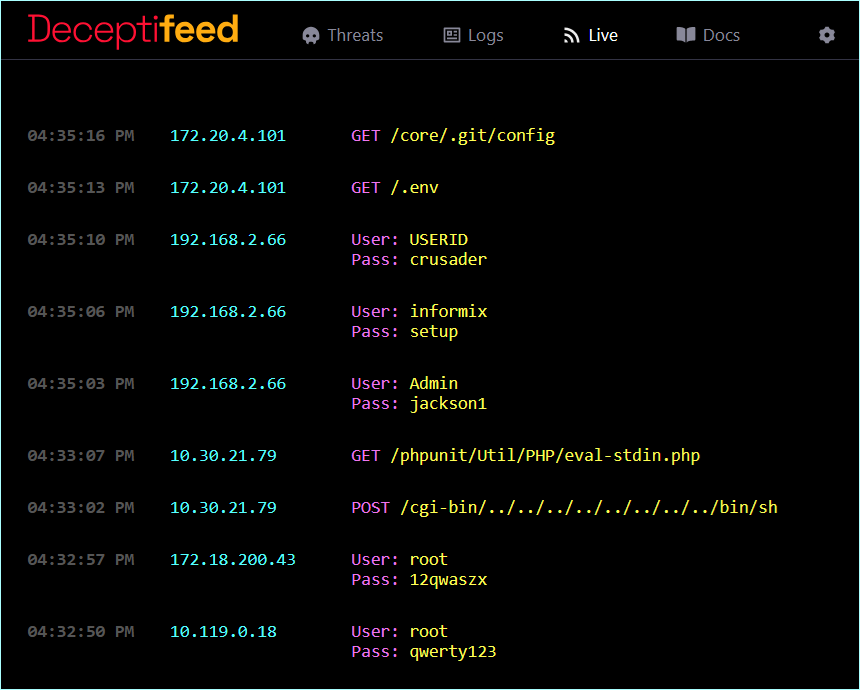Click the GET /core/.git/config request
Viewport: 860px width, 690px height.
[x=452, y=136]
